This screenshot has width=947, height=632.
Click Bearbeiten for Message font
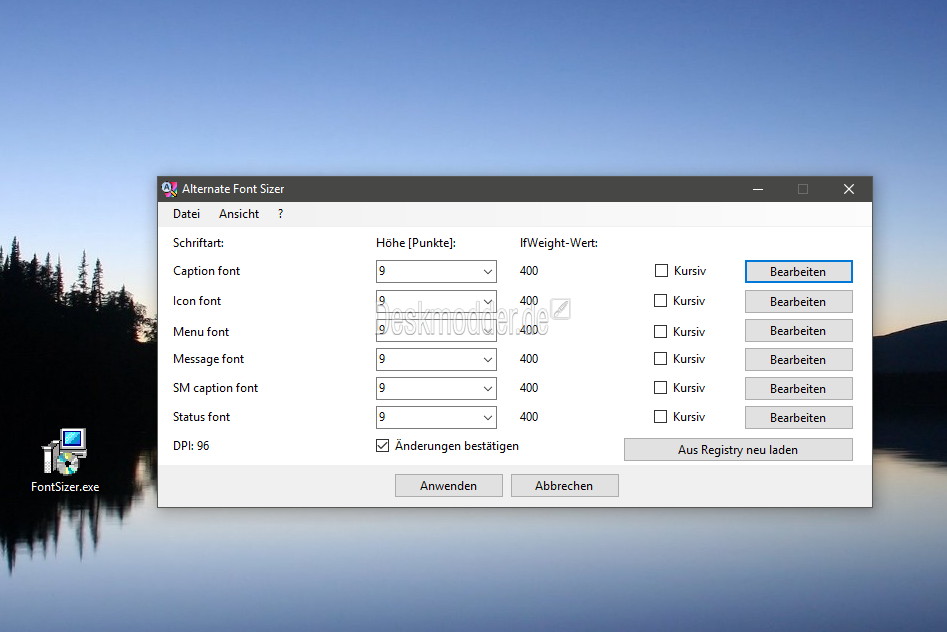pos(798,360)
